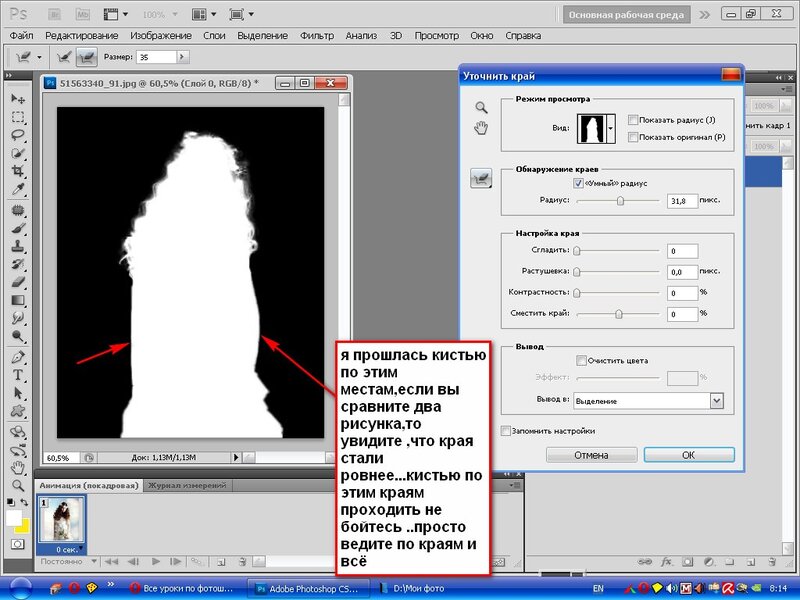Enable Показать радиус (J) checkbox

[633, 120]
